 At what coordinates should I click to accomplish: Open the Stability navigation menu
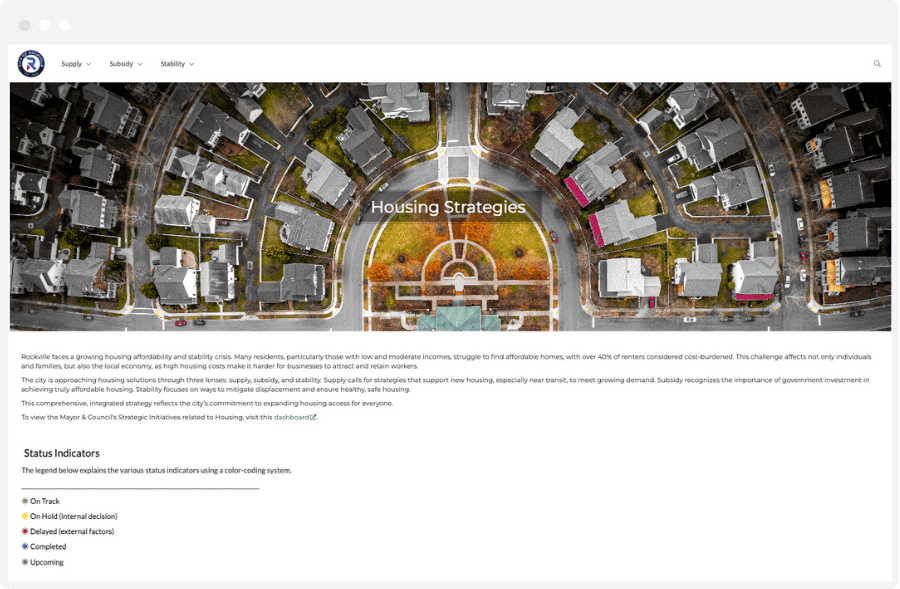(x=174, y=63)
